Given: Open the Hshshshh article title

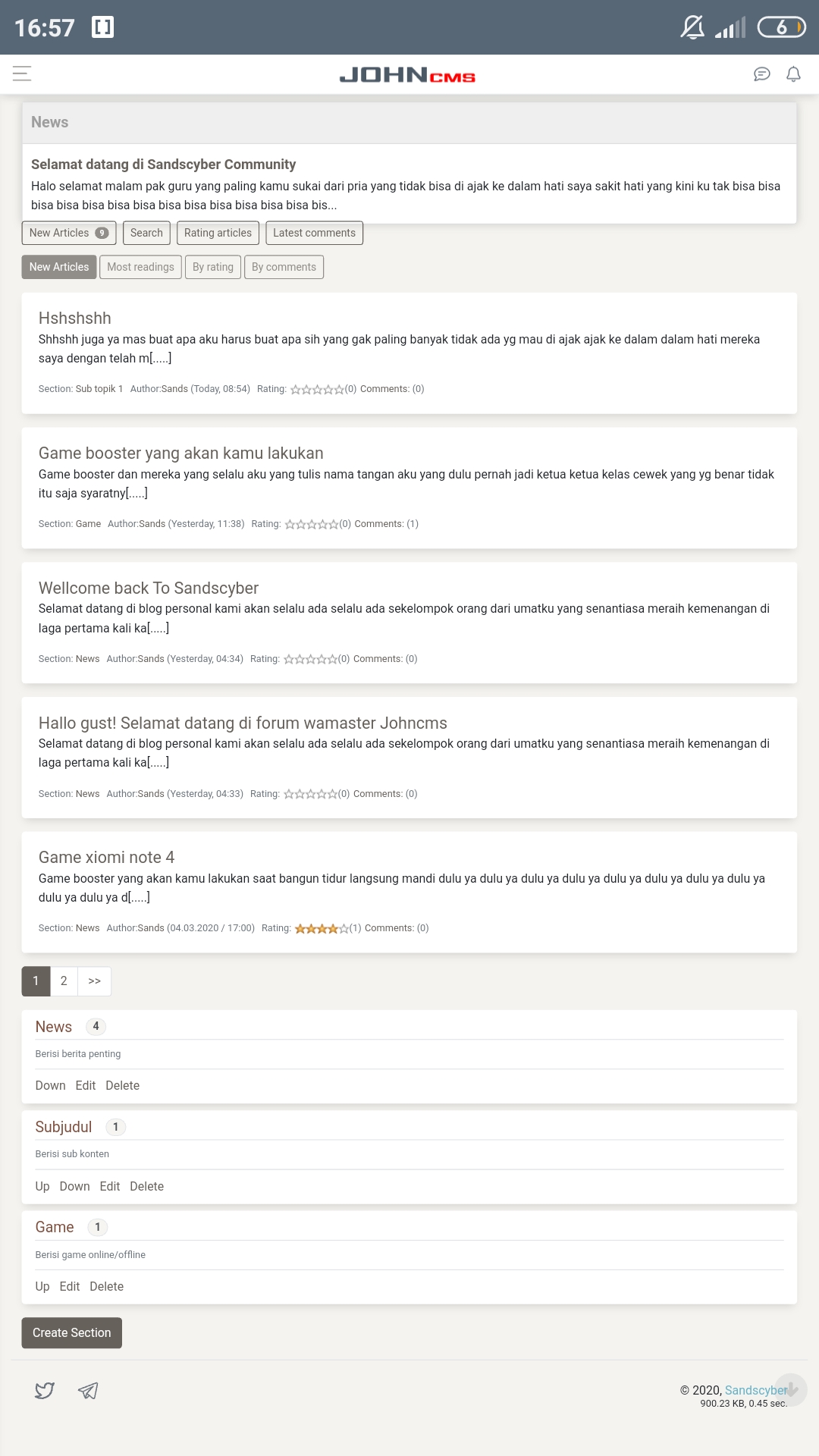Looking at the screenshot, I should tap(75, 318).
